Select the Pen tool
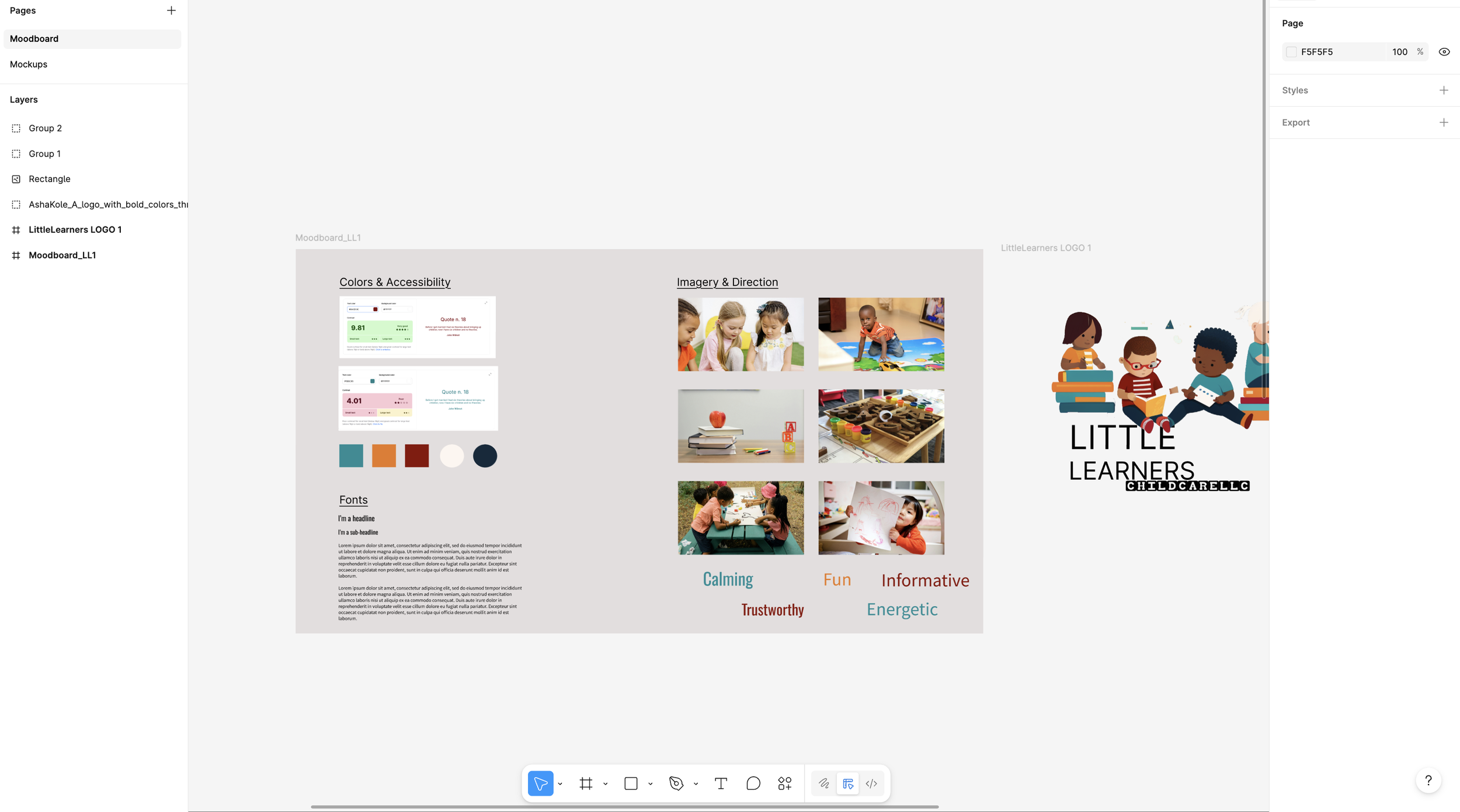 [x=676, y=783]
